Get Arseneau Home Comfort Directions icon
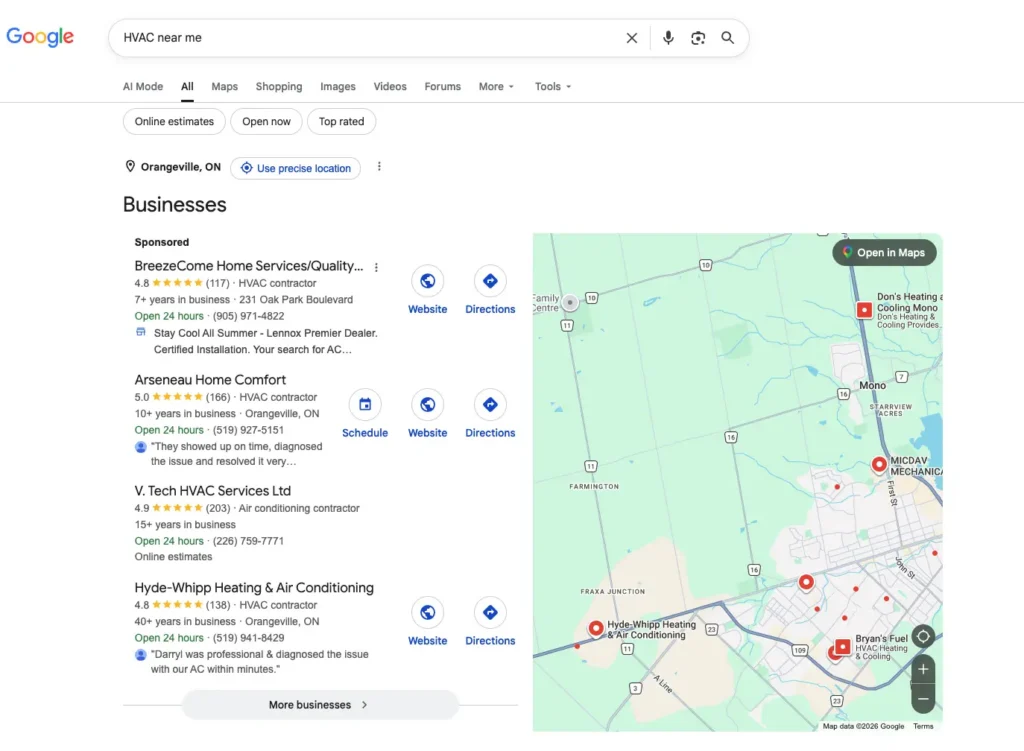This screenshot has height=751, width=1024. coord(490,404)
